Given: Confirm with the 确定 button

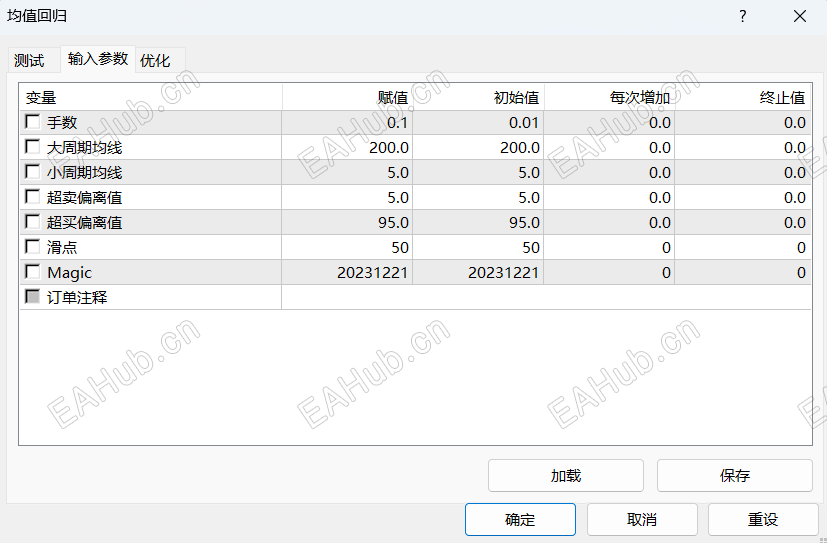Looking at the screenshot, I should [x=520, y=519].
